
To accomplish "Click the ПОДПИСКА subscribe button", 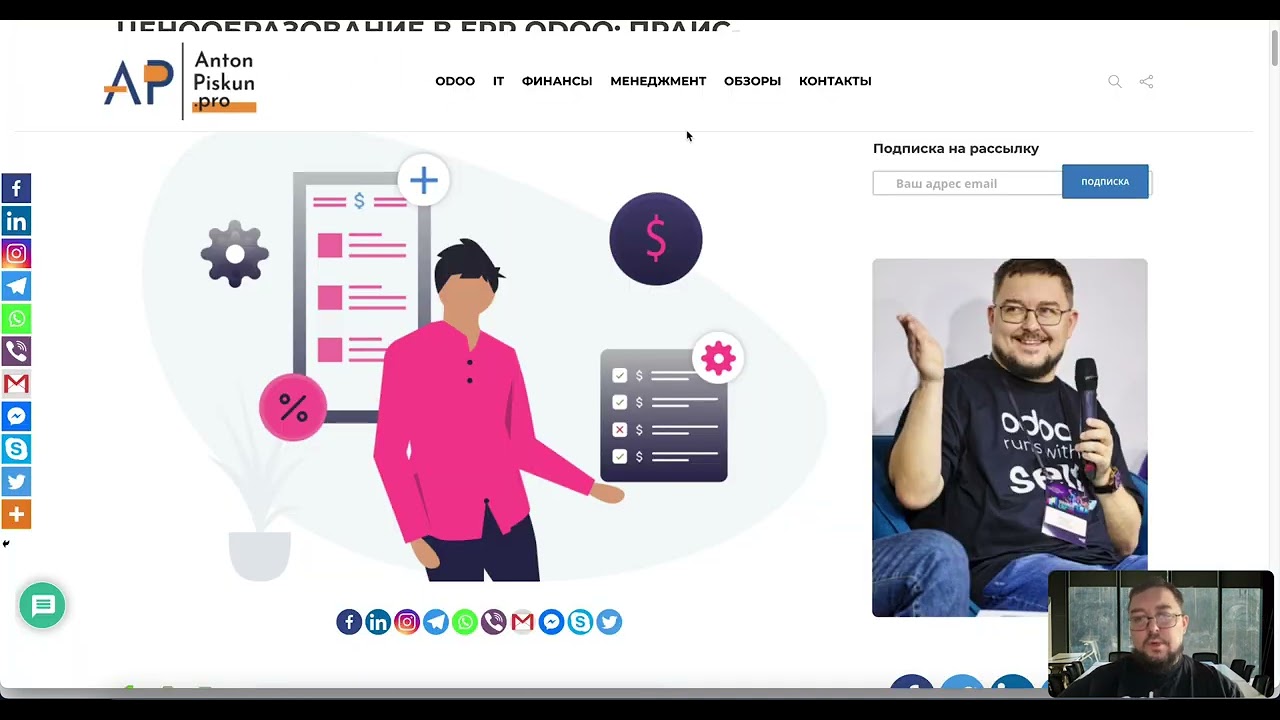I will [1105, 182].
